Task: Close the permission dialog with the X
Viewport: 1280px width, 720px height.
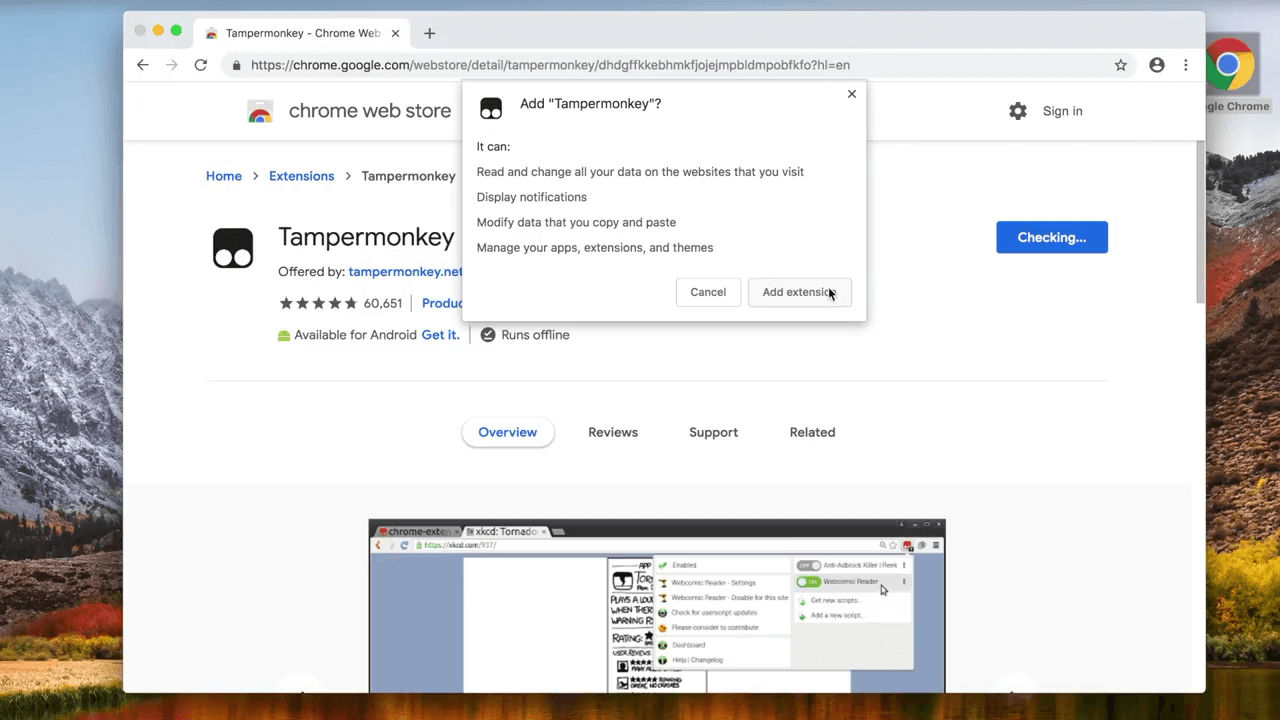Action: (852, 94)
